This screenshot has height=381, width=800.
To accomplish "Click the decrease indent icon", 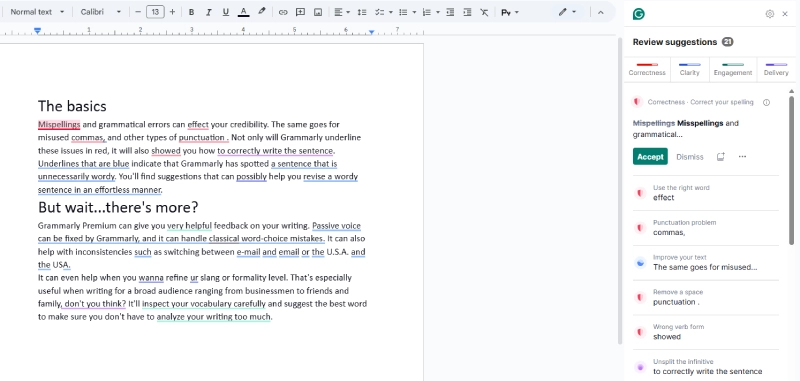I will pyautogui.click(x=450, y=12).
